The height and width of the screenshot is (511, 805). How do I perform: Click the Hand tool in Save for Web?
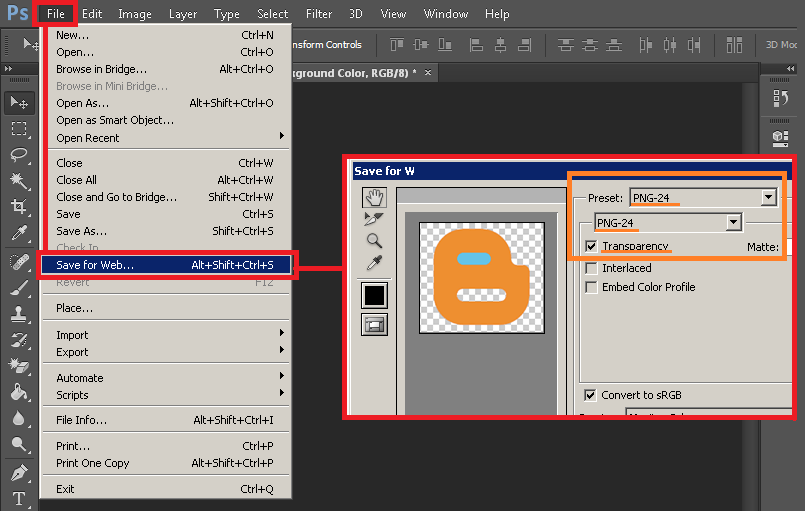coord(374,197)
